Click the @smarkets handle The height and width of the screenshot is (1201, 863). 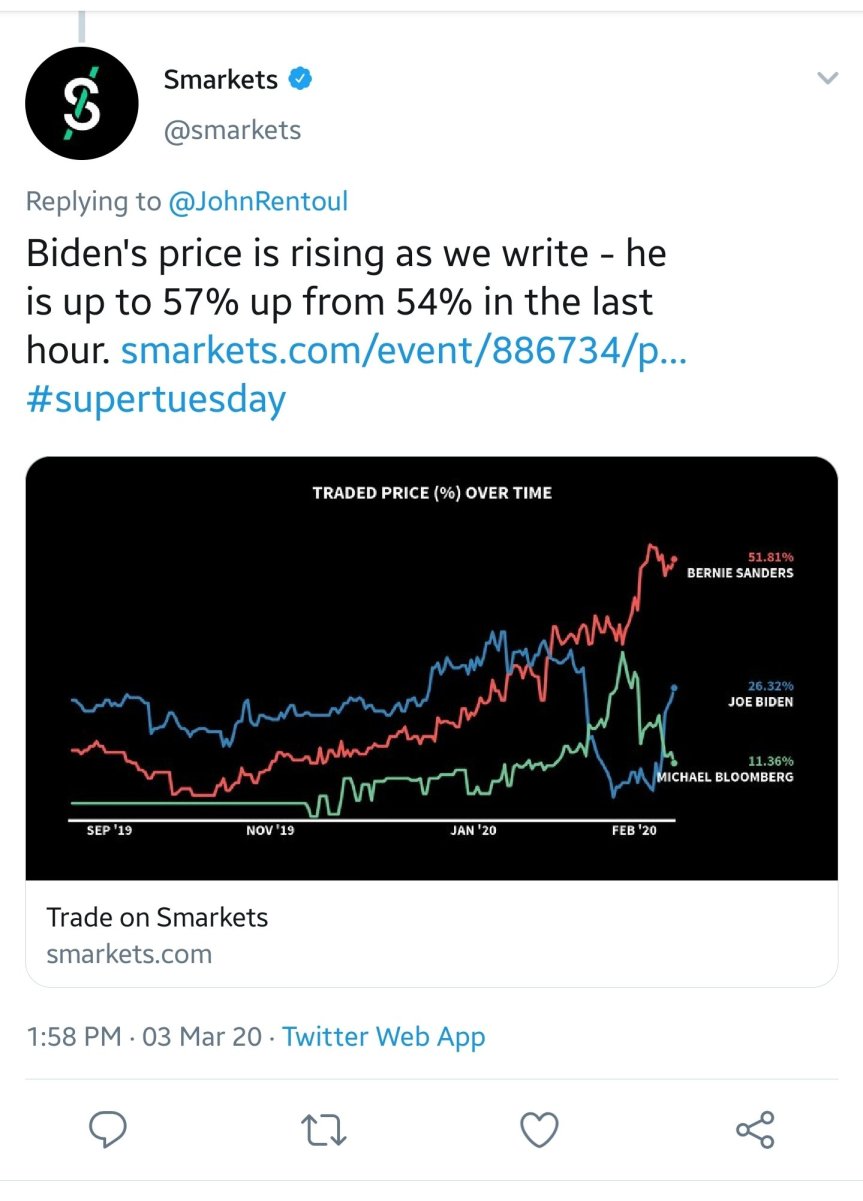[x=232, y=130]
